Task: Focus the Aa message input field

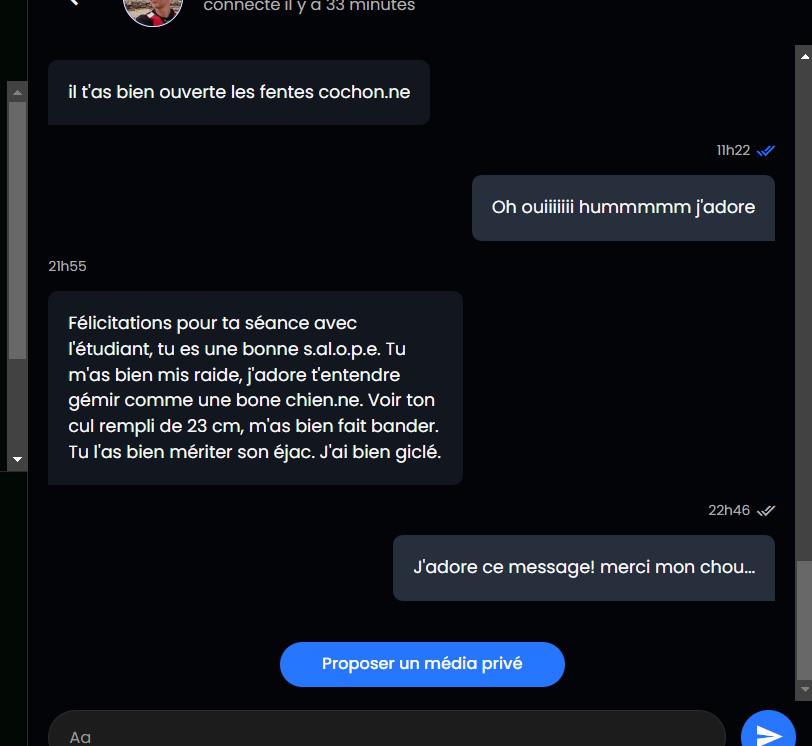Action: (387, 731)
